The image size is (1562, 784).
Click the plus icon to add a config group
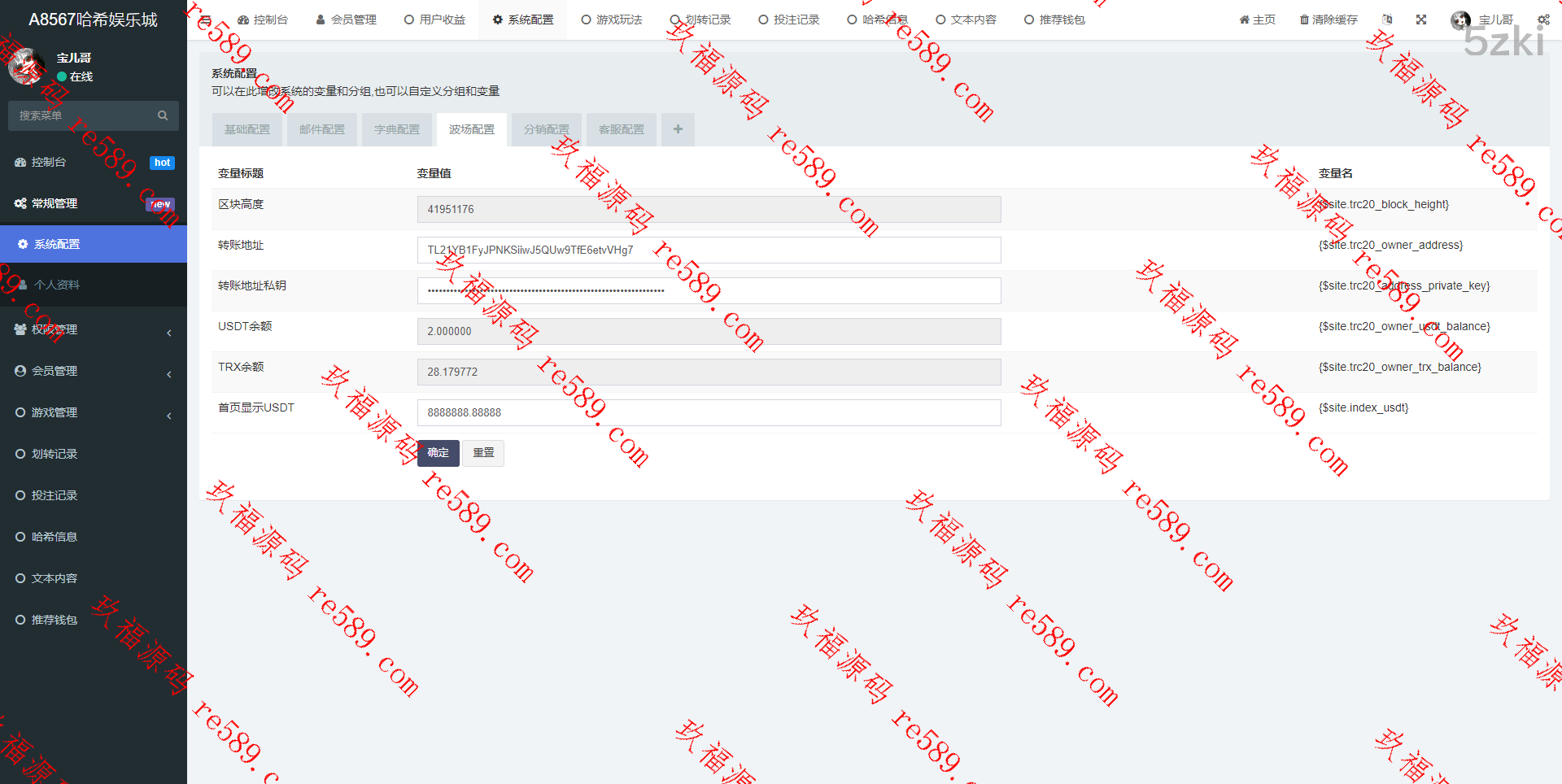[x=678, y=129]
